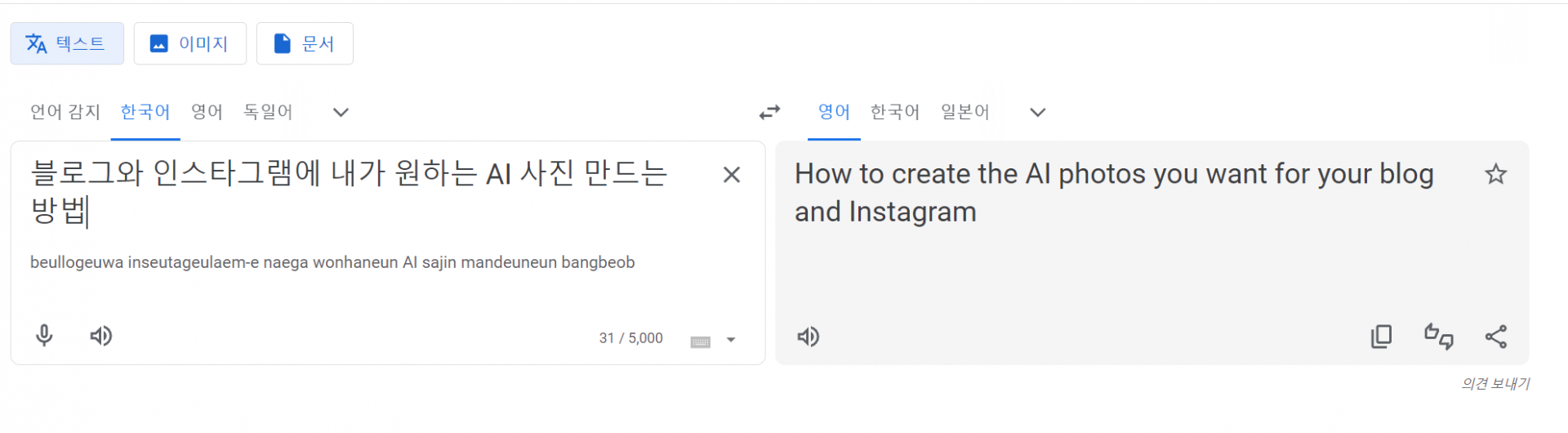
Task: Select 언어 감지 as source language
Action: 65,112
